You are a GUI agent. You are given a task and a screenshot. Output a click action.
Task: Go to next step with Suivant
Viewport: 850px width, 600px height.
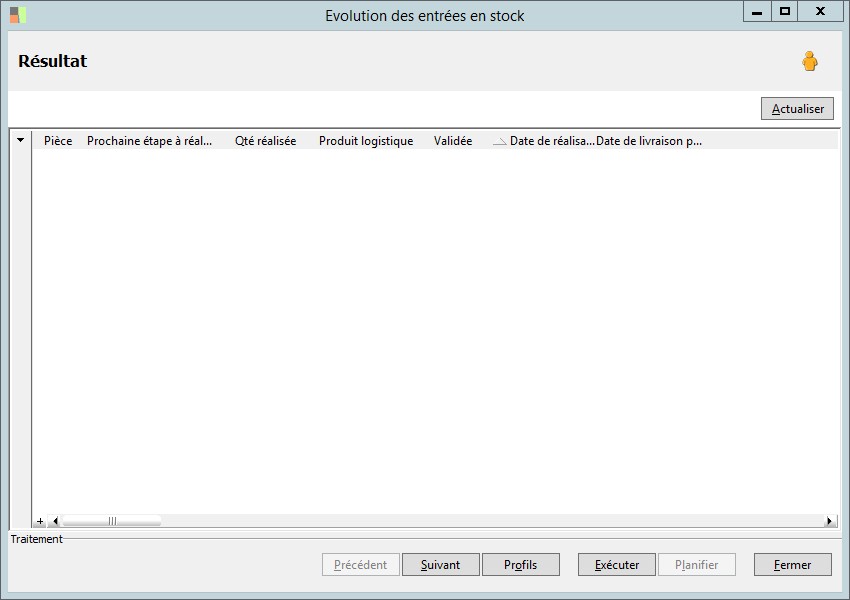[x=441, y=565]
